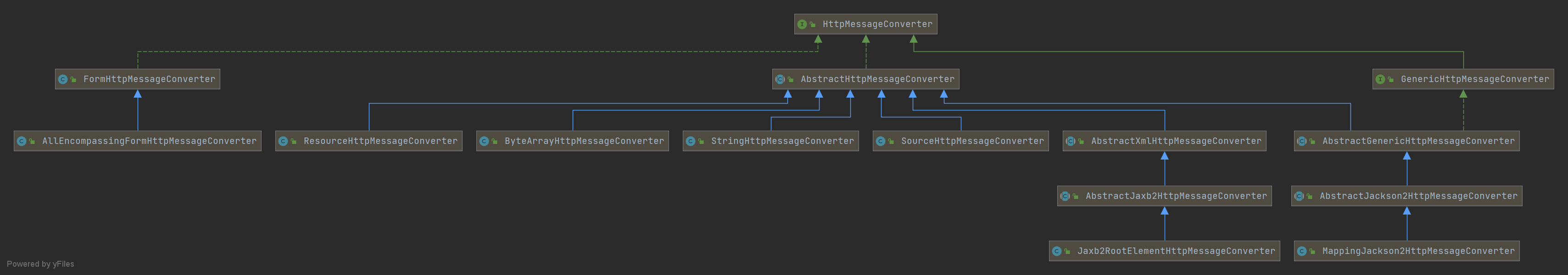Click the visibility lock icon on HttpMessageConverter
This screenshot has width=1568, height=275.
(x=813, y=24)
